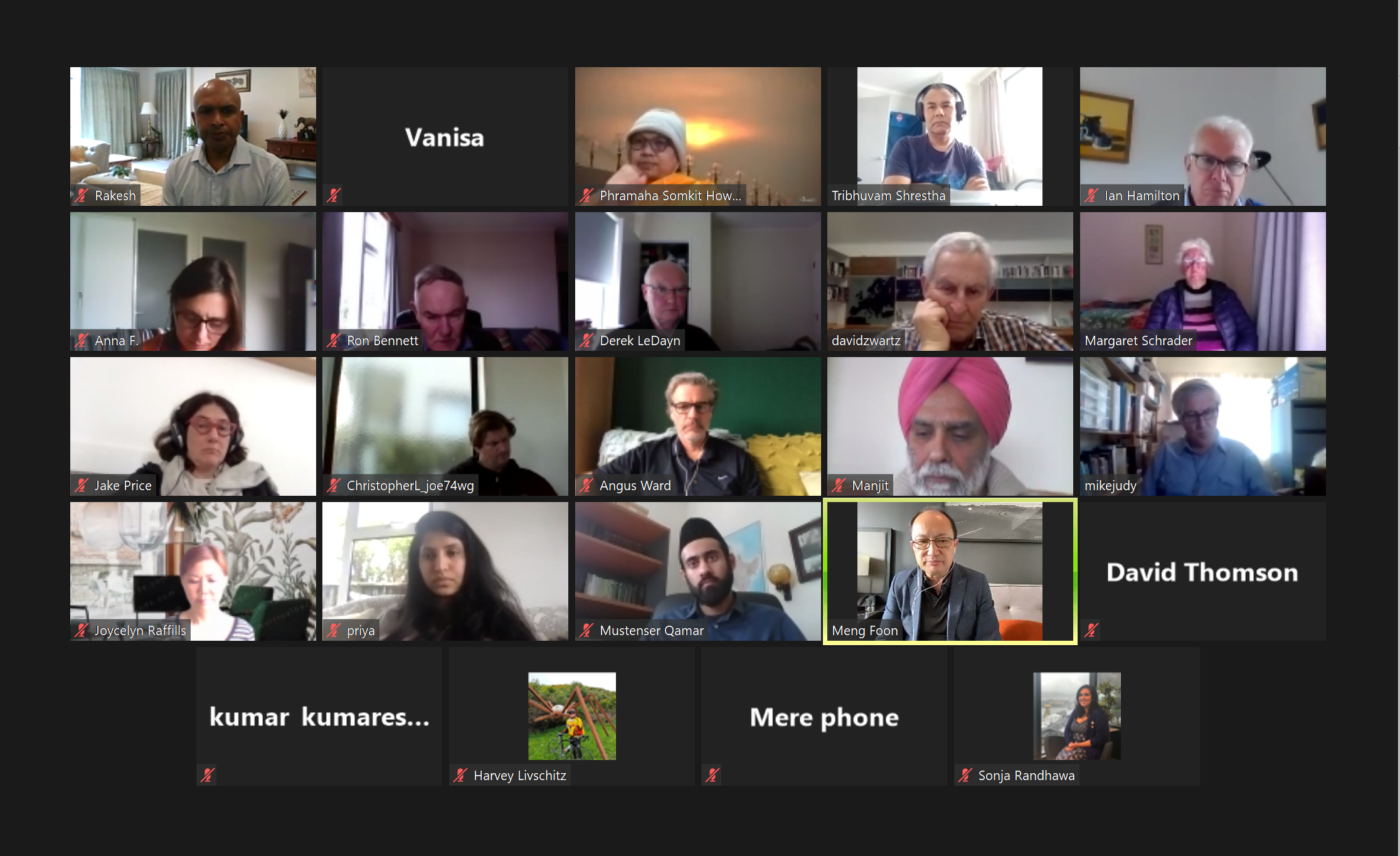This screenshot has width=1400, height=856.
Task: Click muted mic icon beside Sonja Randhawa
Action: click(965, 775)
